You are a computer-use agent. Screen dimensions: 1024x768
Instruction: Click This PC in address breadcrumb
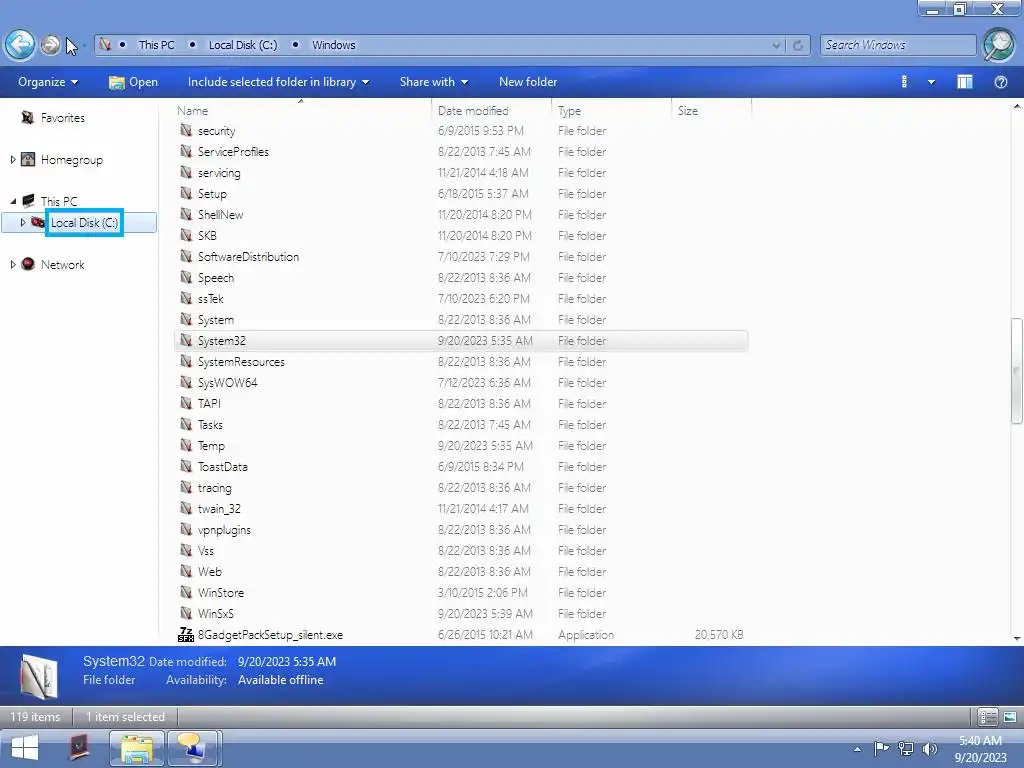pos(156,45)
